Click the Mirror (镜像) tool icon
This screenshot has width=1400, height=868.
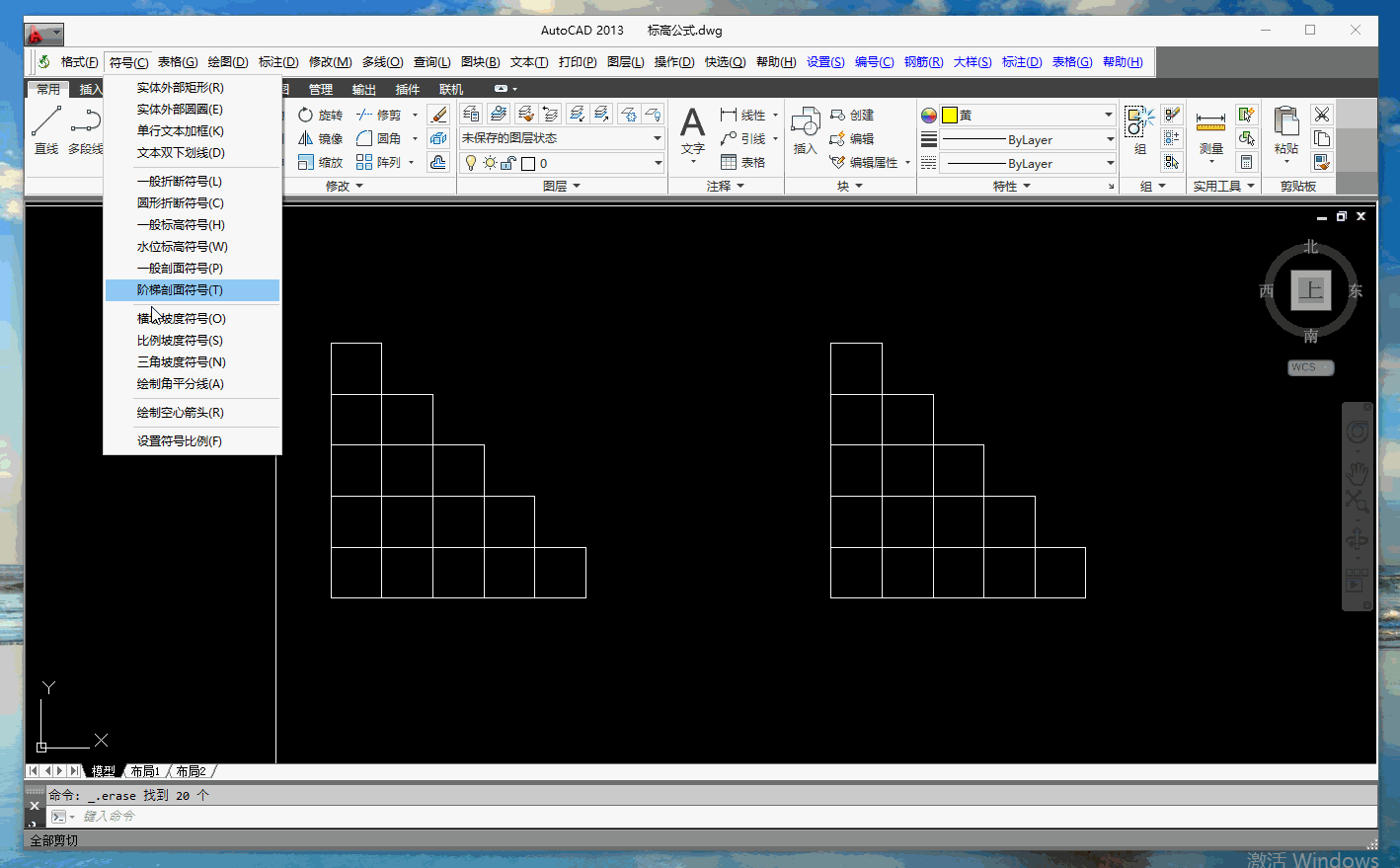(x=306, y=139)
